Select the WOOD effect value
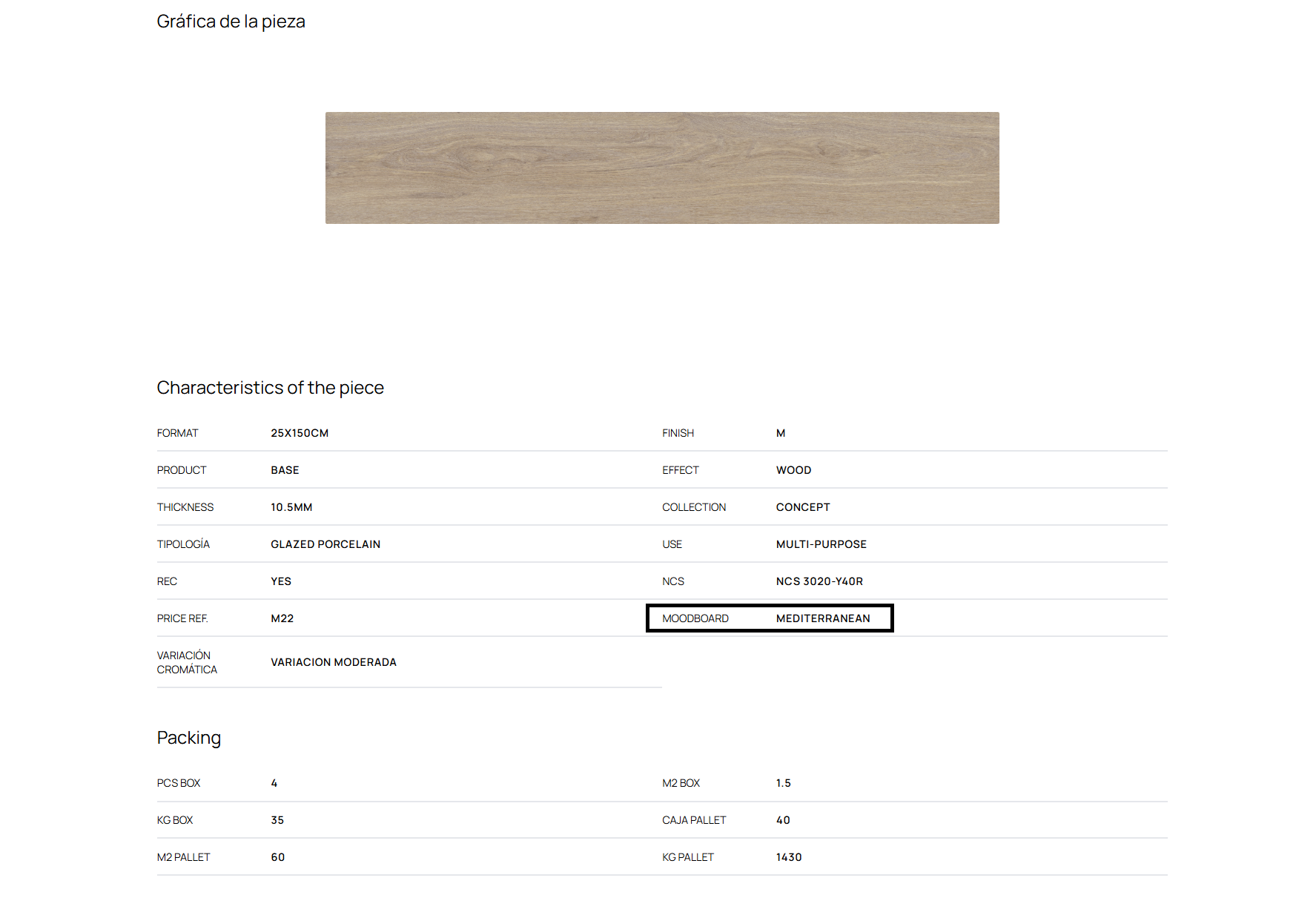This screenshot has height=918, width=1316. point(794,470)
